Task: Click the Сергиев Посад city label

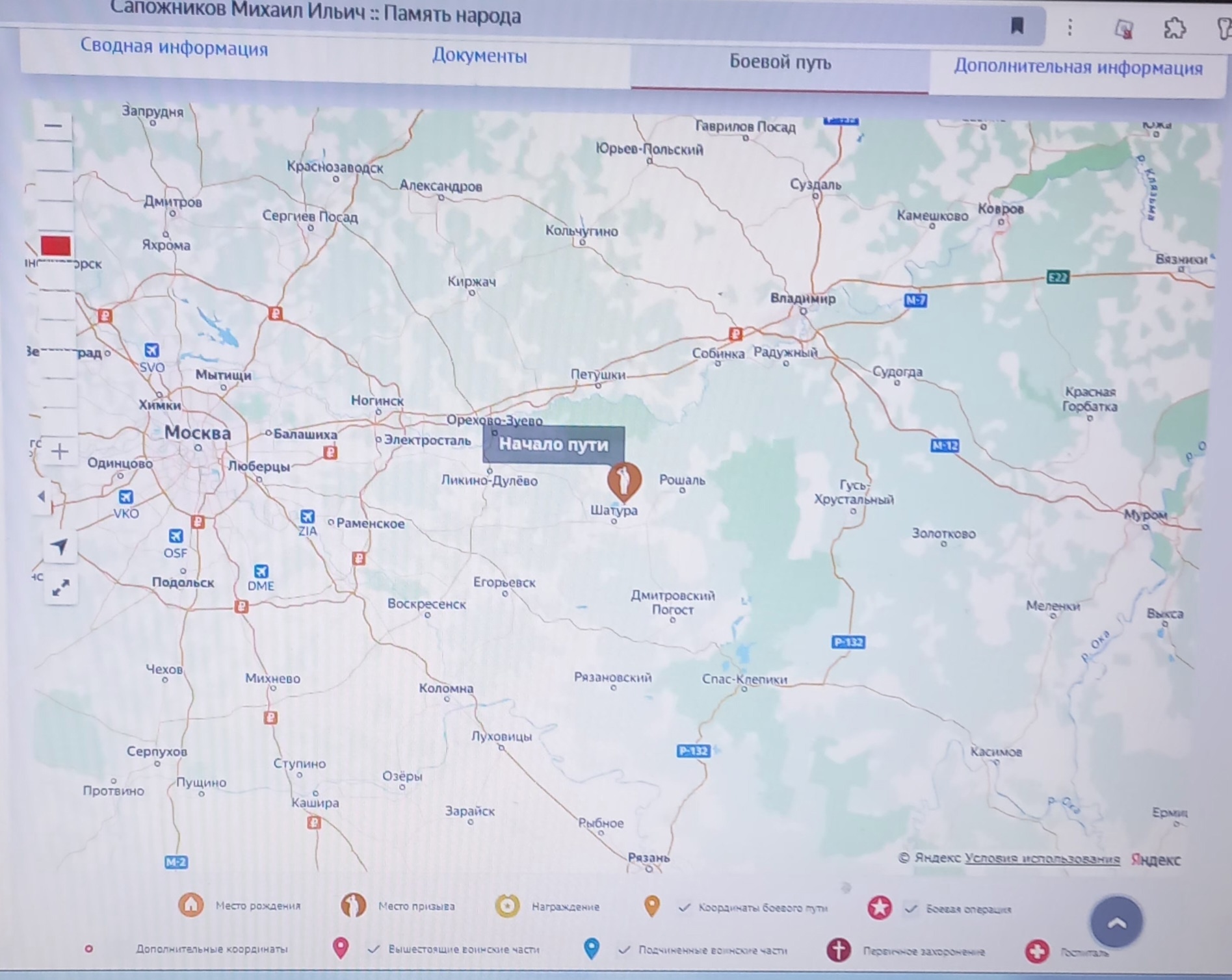Action: tap(309, 216)
